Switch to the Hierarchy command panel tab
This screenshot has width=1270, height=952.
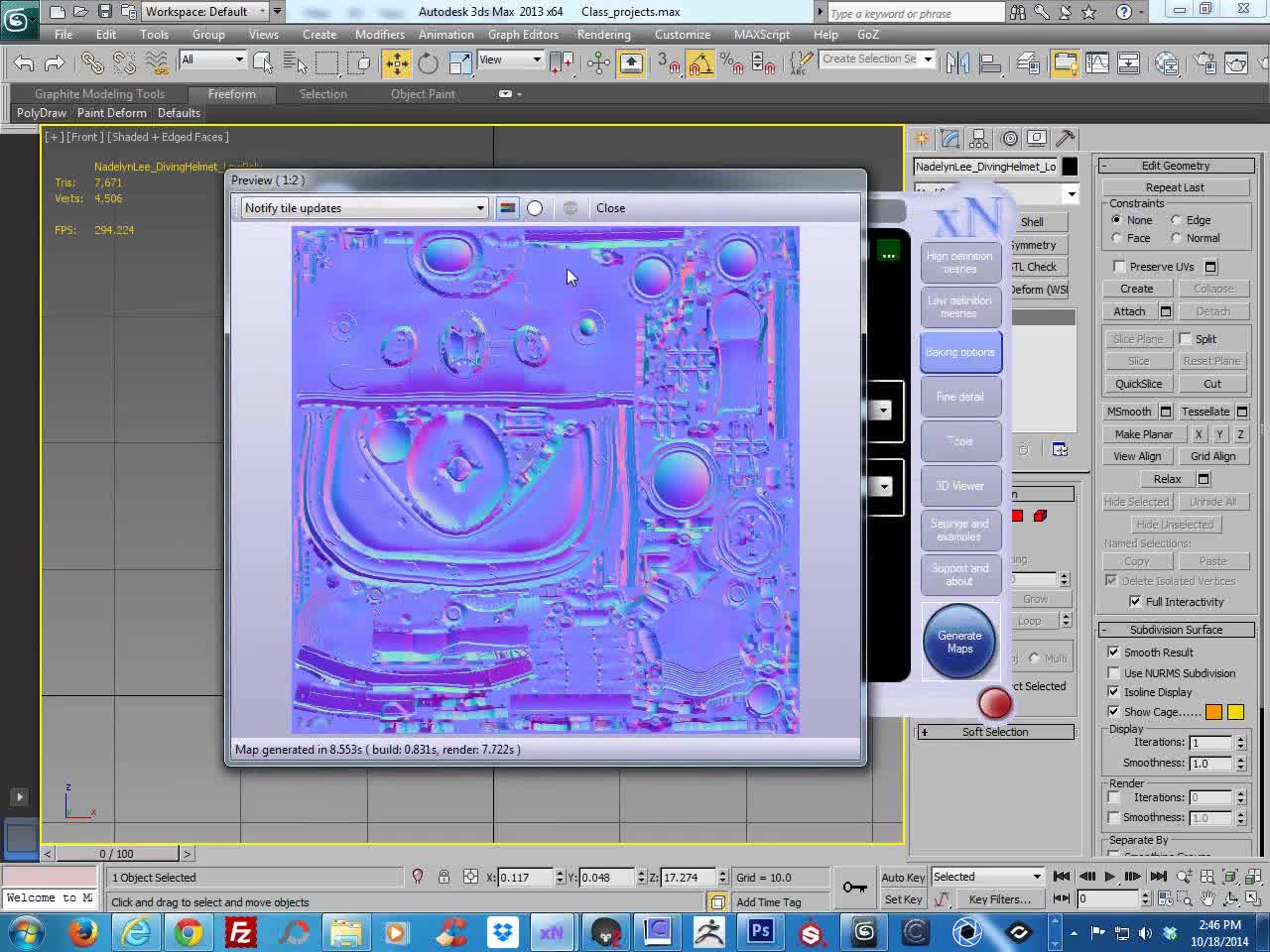(x=979, y=139)
